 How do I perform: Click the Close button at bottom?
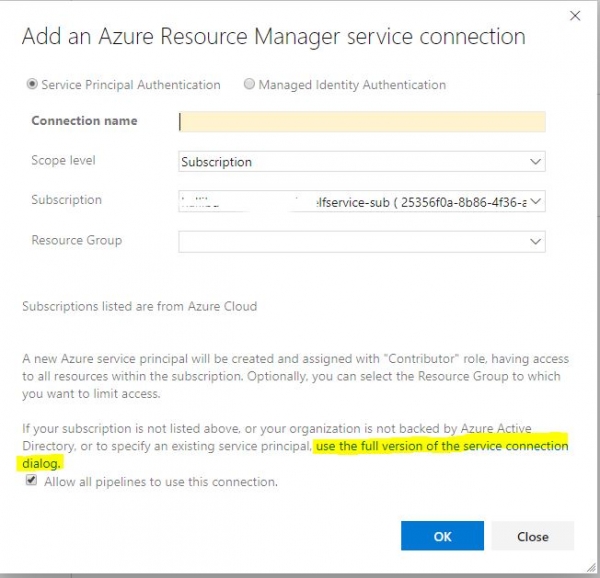point(532,536)
